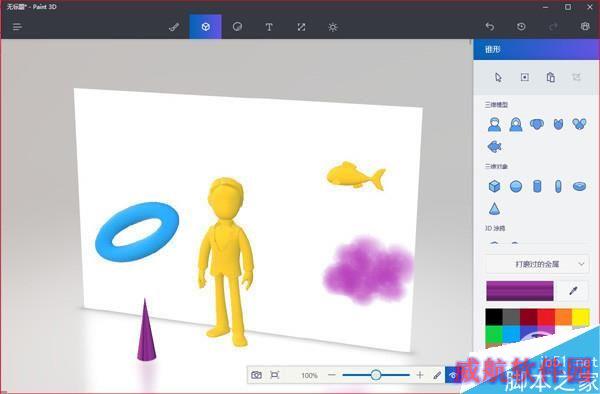Select the 3D objects cube tab
The image size is (600, 394).
pos(205,27)
